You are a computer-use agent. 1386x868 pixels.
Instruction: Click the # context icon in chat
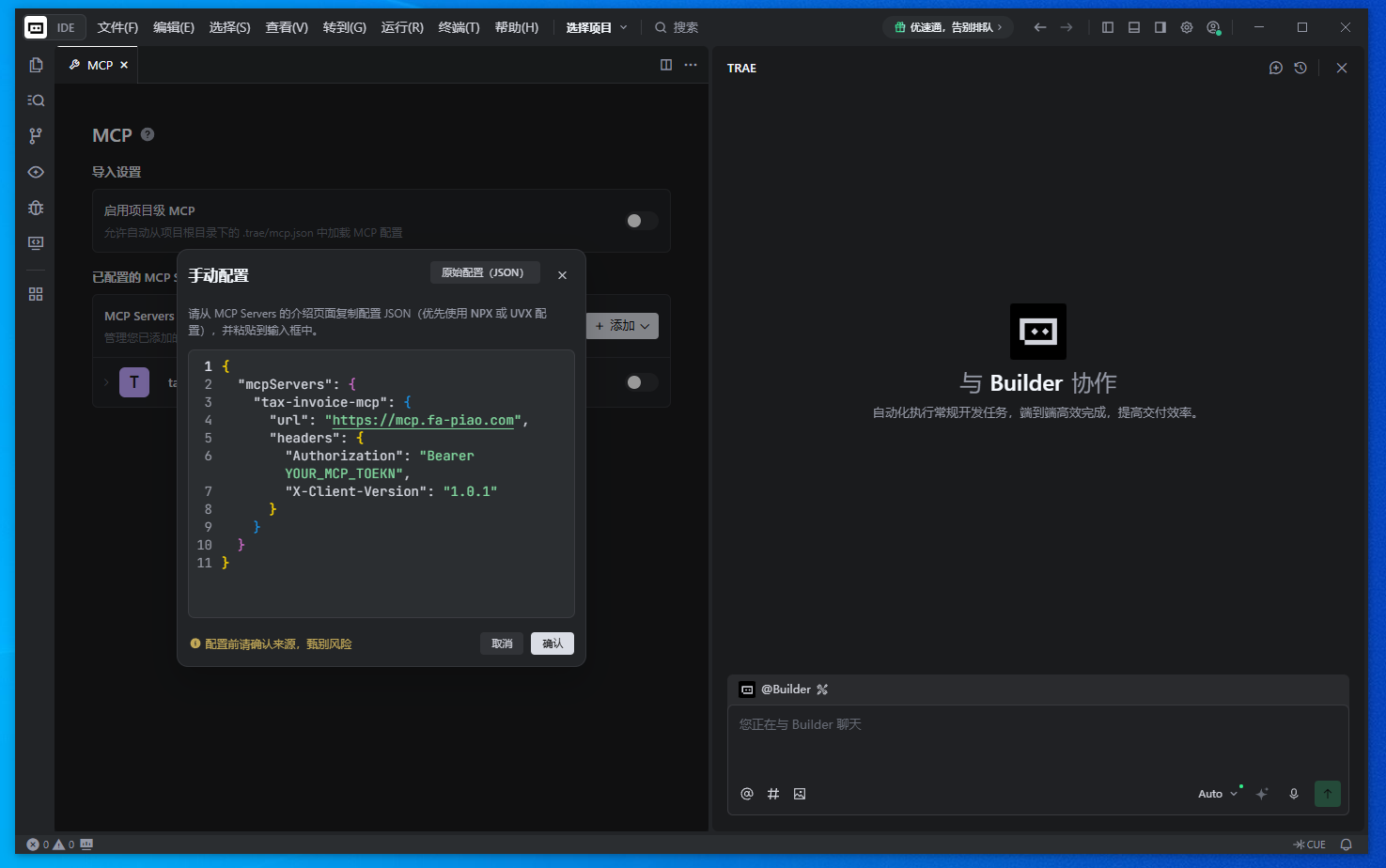point(773,794)
